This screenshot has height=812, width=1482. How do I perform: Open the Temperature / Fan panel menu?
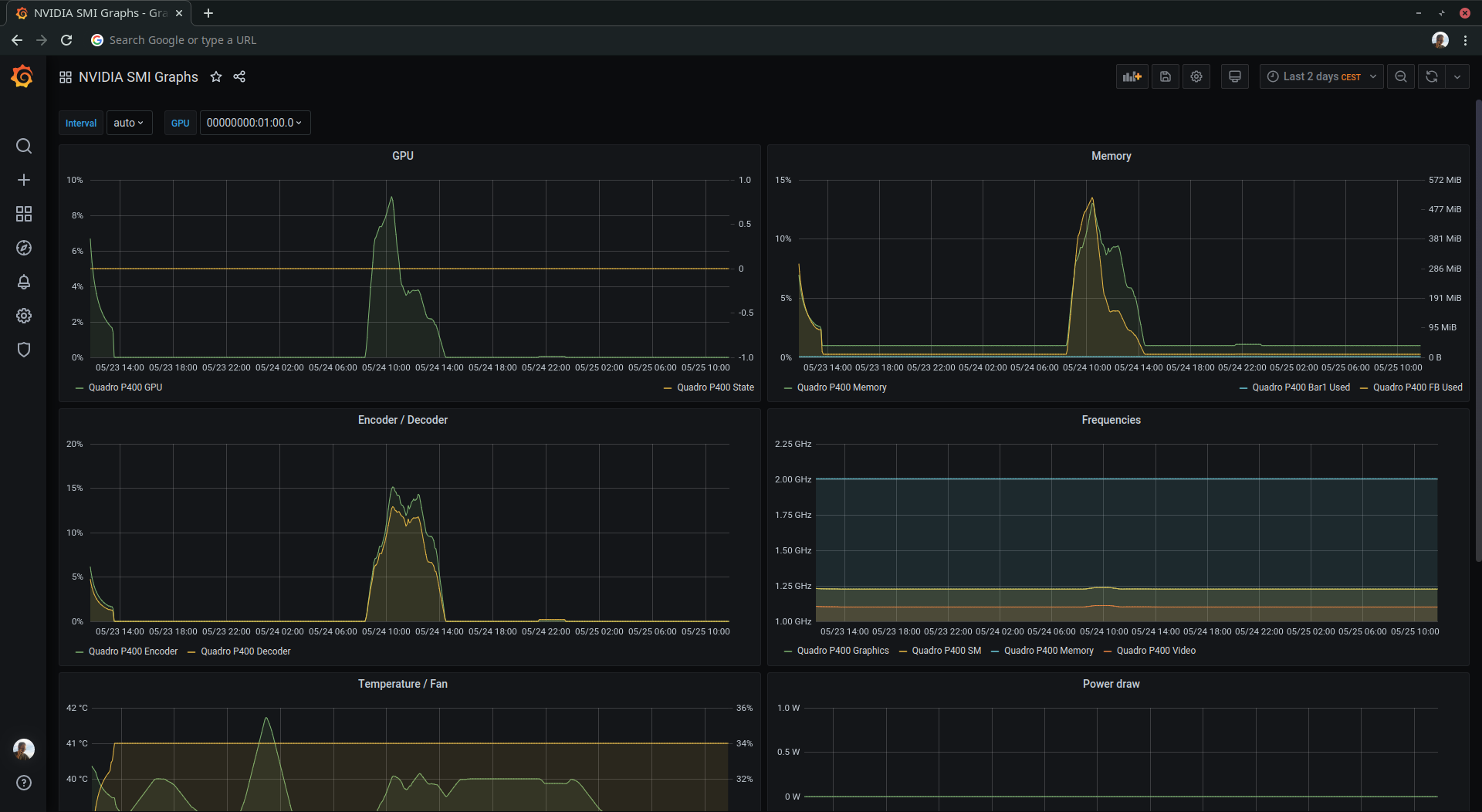(403, 684)
